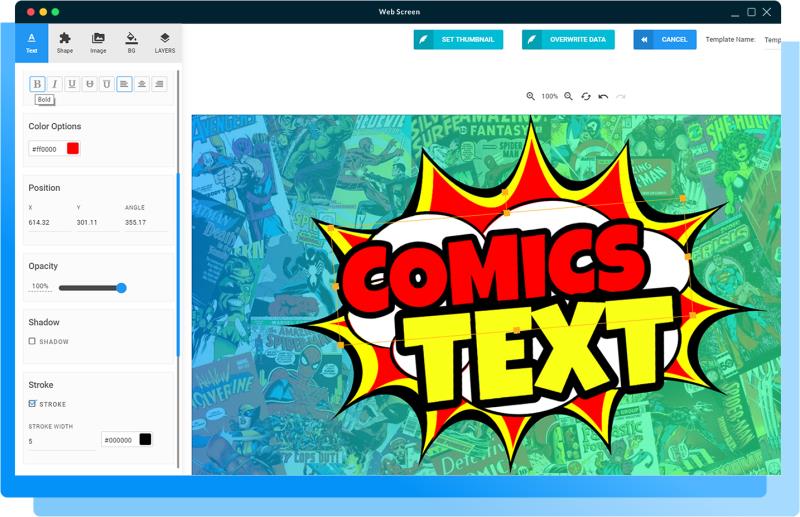This screenshot has width=800, height=517.
Task: Click the 100% zoom level text
Action: click(549, 96)
